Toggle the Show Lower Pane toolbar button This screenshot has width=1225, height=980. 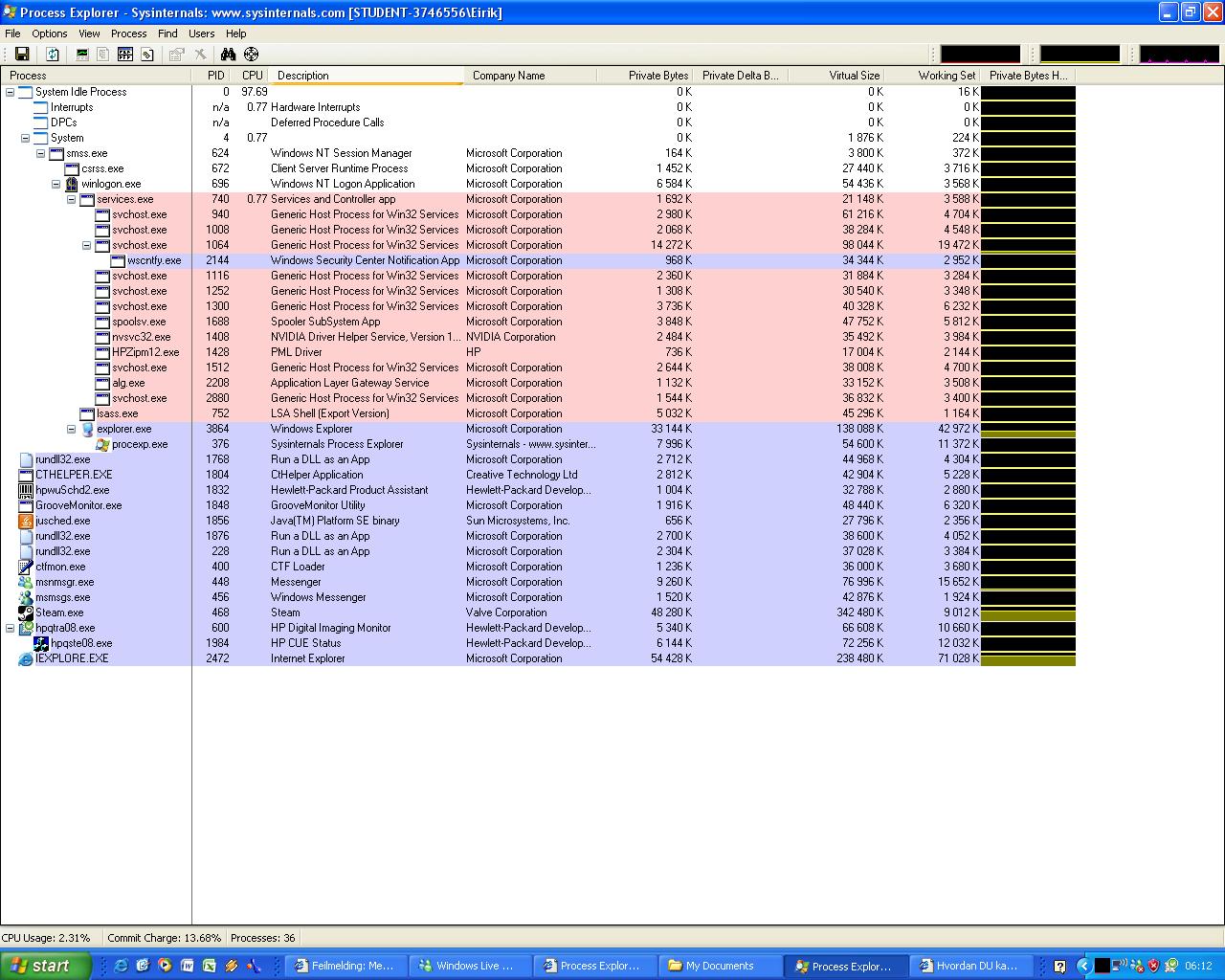(124, 55)
